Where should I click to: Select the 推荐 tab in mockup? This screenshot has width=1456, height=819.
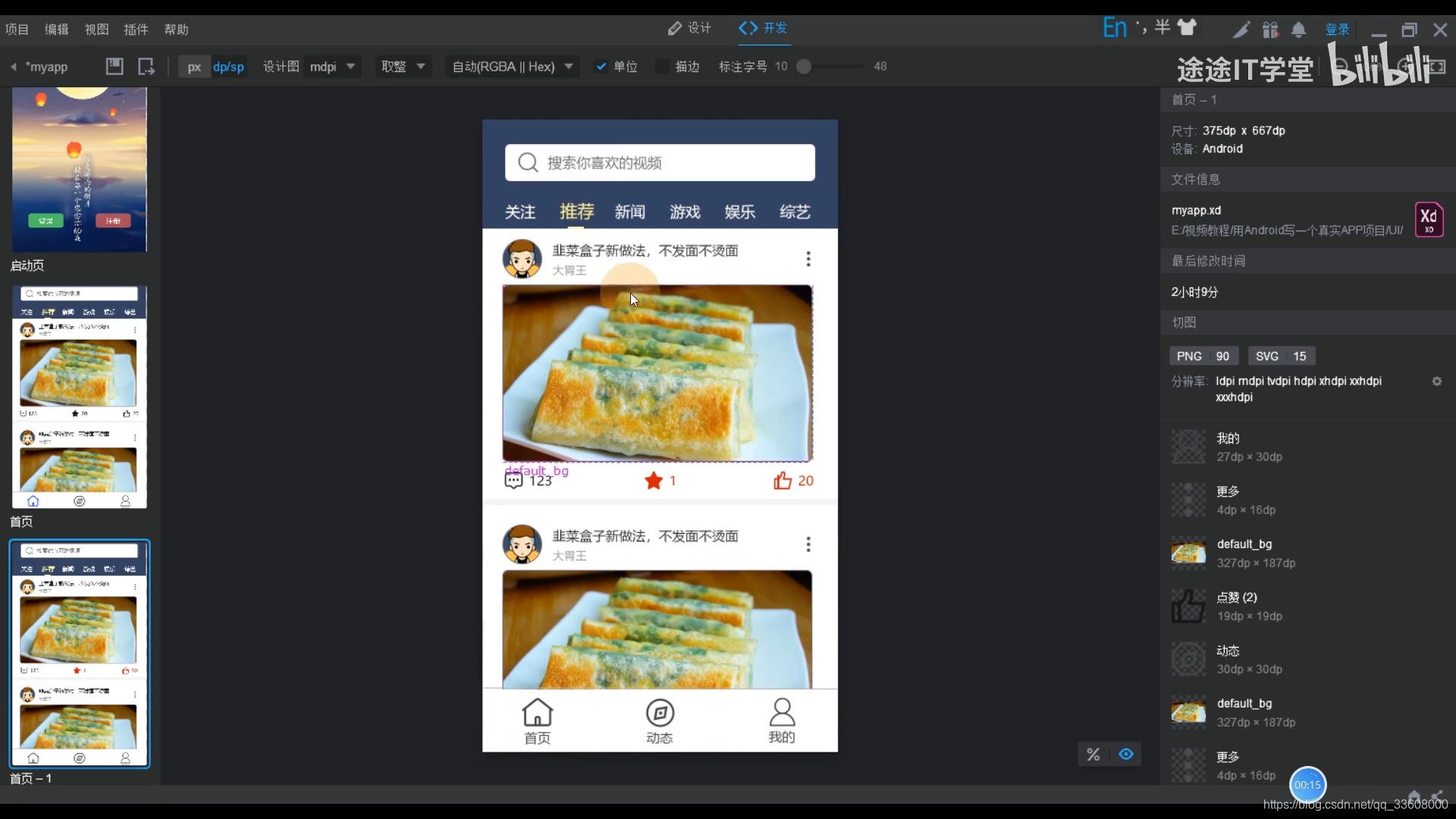(x=576, y=212)
